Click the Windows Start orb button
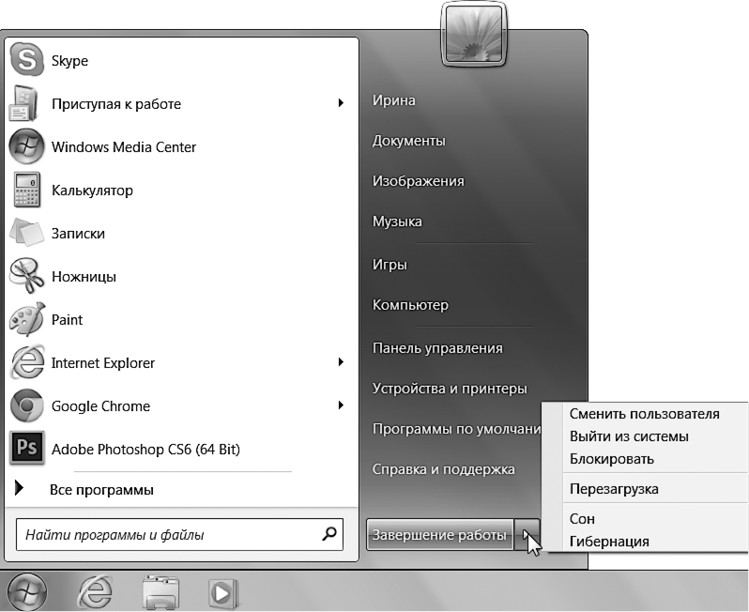The width and height of the screenshot is (749, 612). pyautogui.click(x=27, y=591)
